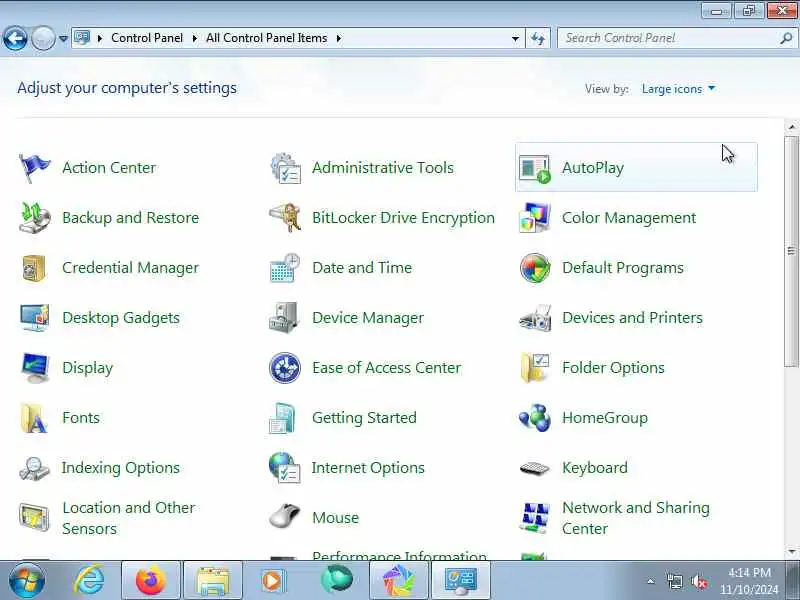The height and width of the screenshot is (600, 800).
Task: Click the Administrative Tools icon
Action: [285, 168]
